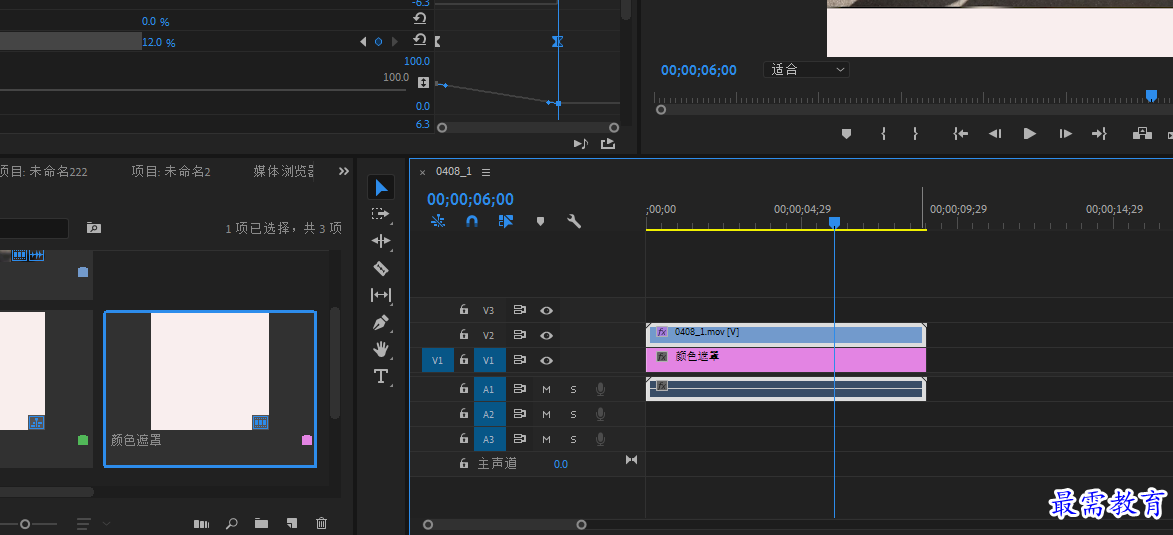The width and height of the screenshot is (1173, 535).
Task: Target the A1 track header label
Action: click(x=489, y=389)
